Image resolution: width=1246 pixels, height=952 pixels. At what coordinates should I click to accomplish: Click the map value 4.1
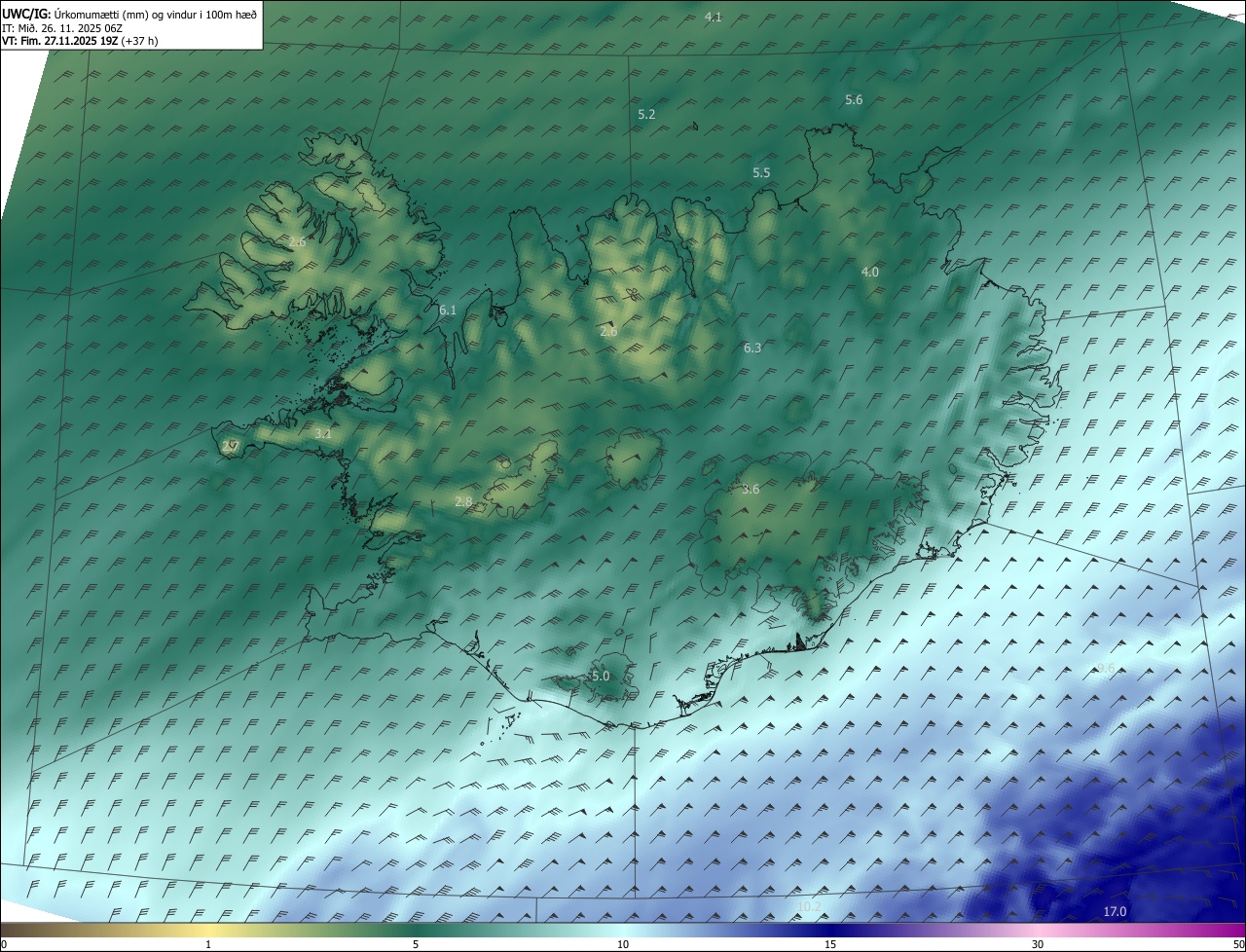click(x=714, y=18)
